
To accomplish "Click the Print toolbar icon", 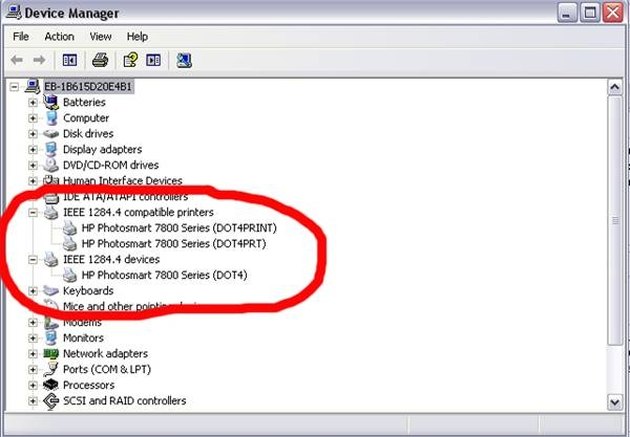I will point(100,60).
